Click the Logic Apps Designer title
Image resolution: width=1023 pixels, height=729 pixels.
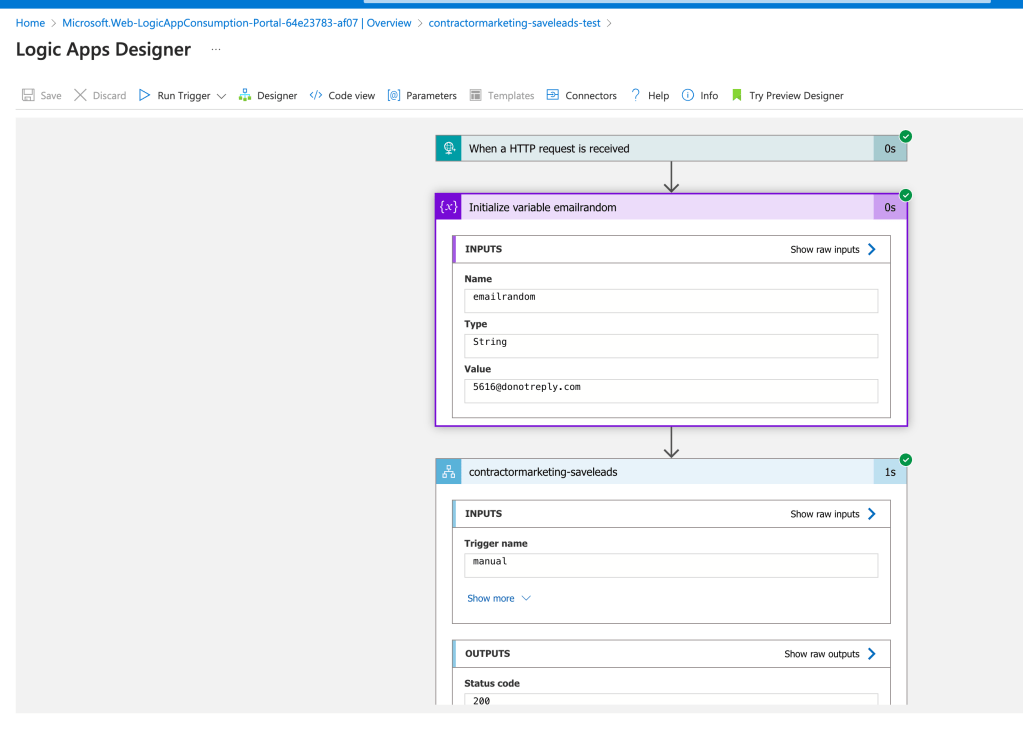103,50
